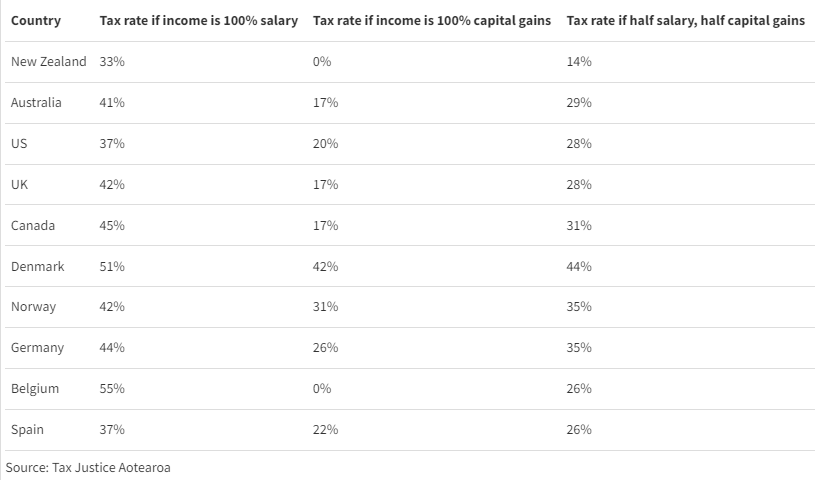
Task: Select the Australia row label
Action: click(36, 103)
